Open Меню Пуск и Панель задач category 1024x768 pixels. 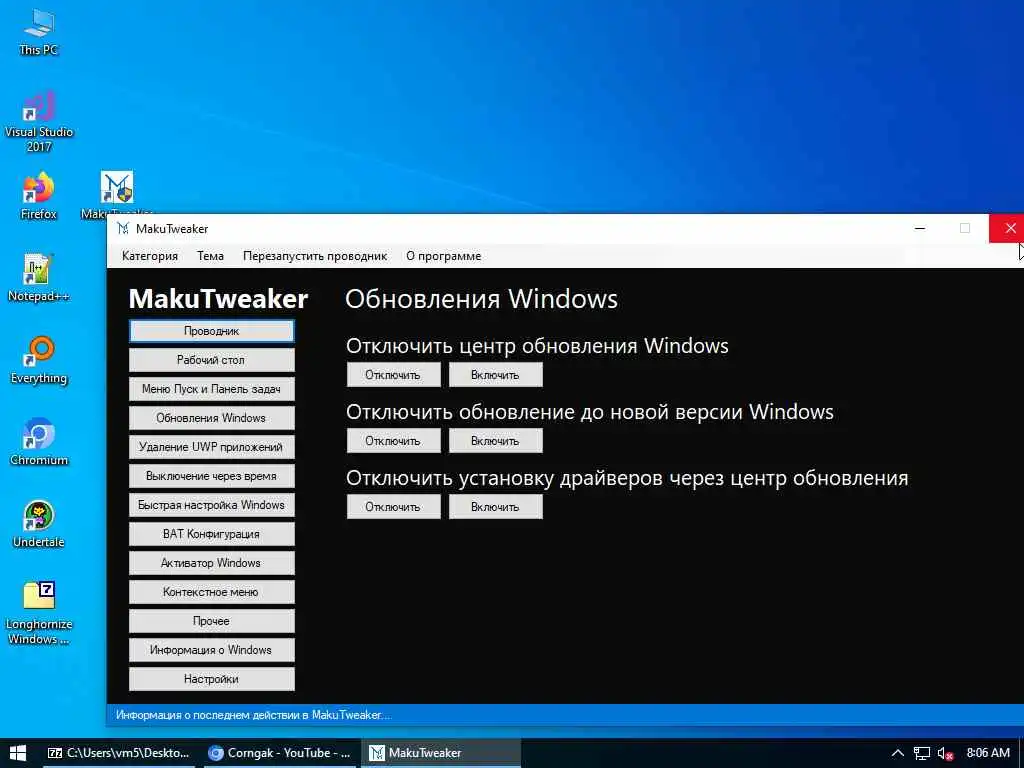click(212, 389)
